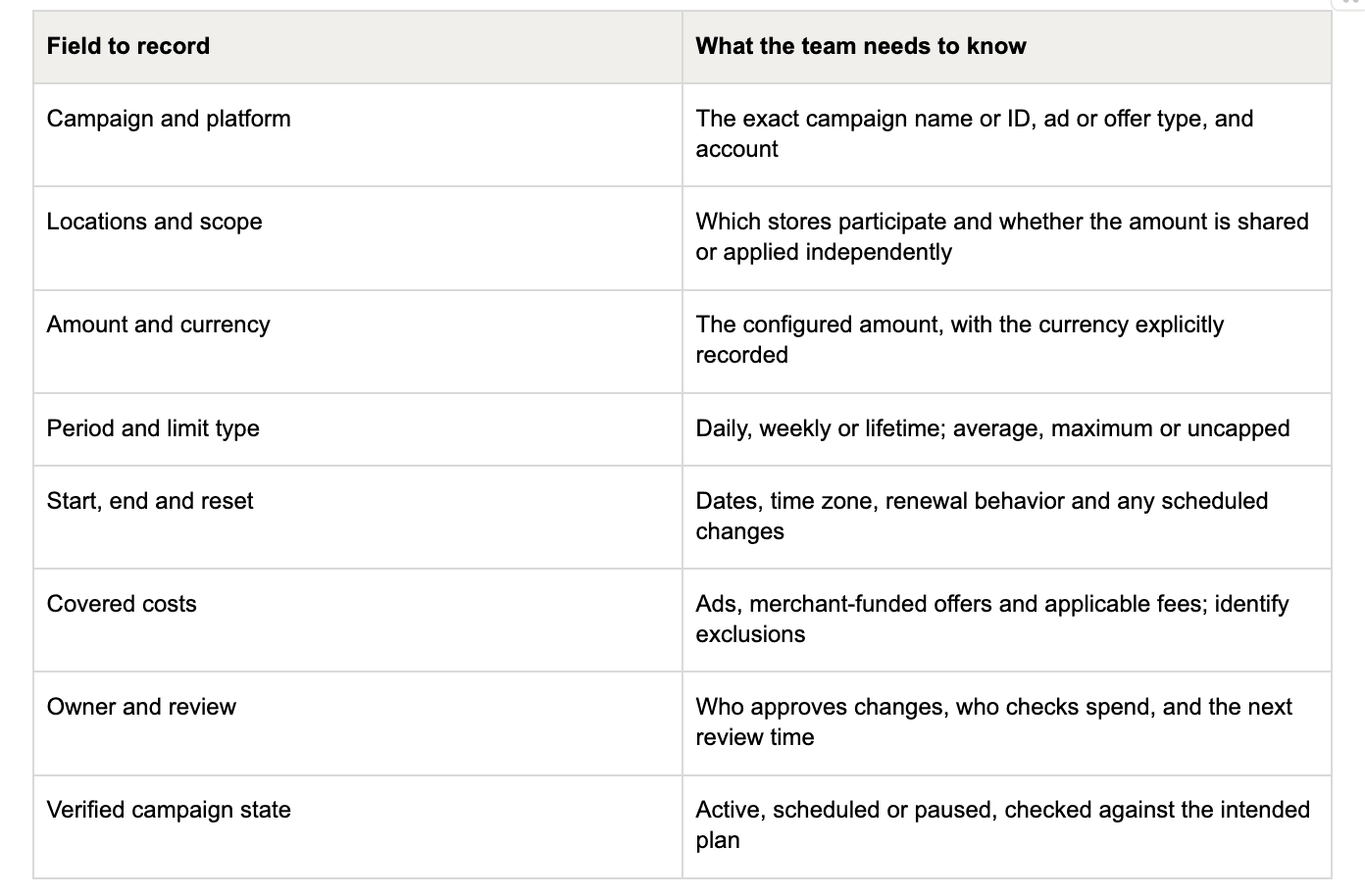Click the 'Locations and scope' cell
Image resolution: width=1365 pixels, height=896 pixels.
[x=358, y=238]
